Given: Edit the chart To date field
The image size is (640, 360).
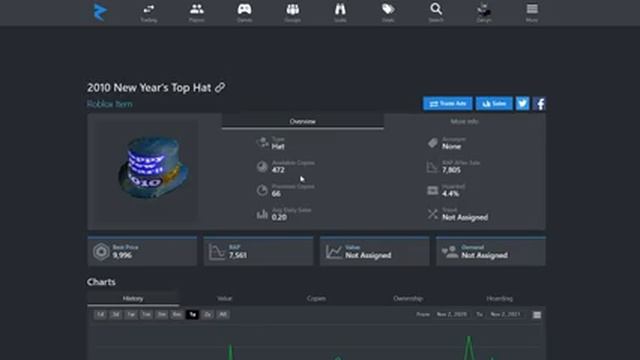Looking at the screenshot, I should click(x=506, y=314).
